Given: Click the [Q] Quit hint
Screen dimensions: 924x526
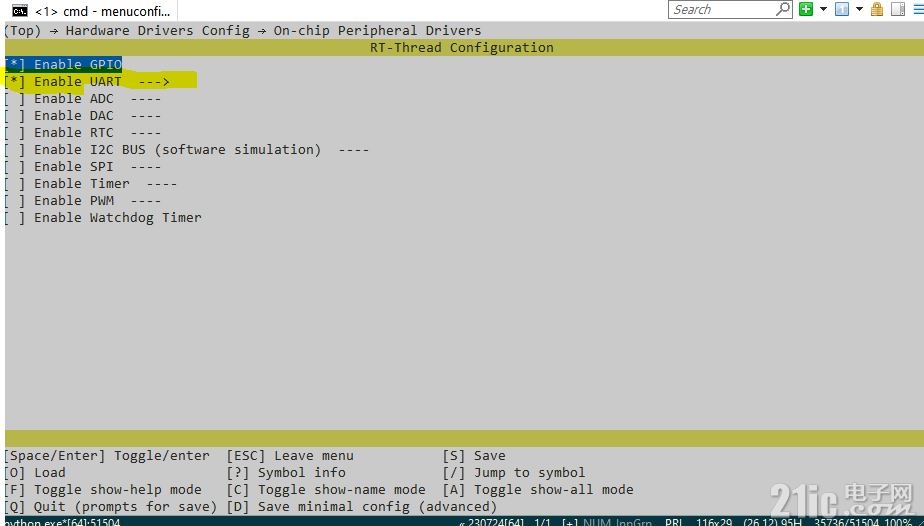Looking at the screenshot, I should (x=111, y=507).
